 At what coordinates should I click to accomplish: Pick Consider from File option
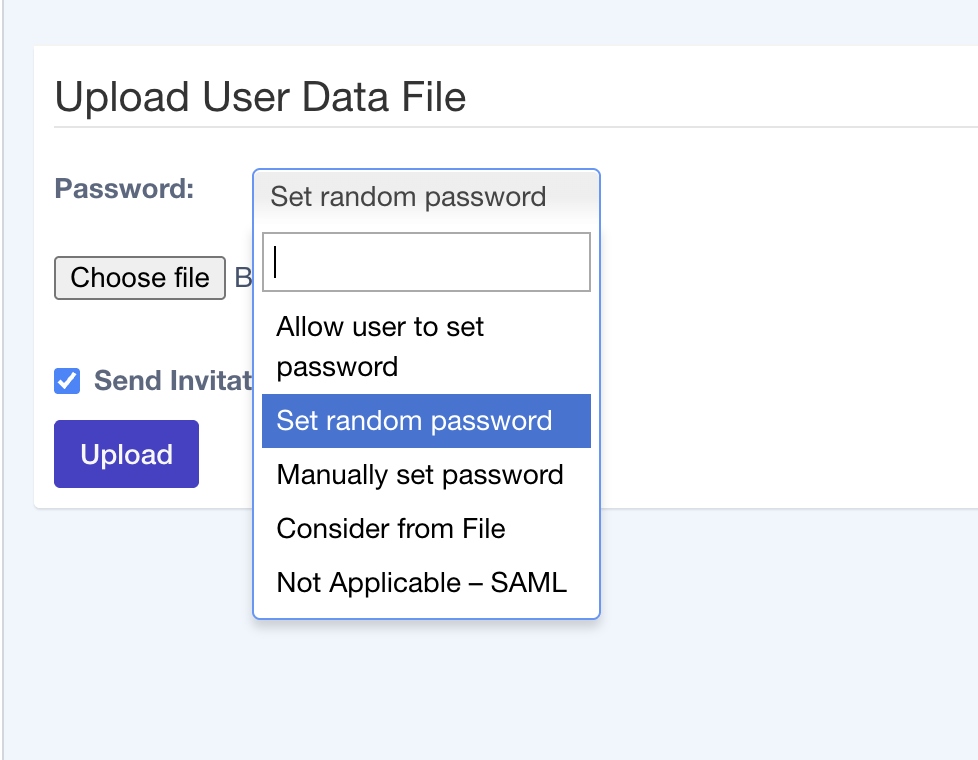tap(426, 529)
